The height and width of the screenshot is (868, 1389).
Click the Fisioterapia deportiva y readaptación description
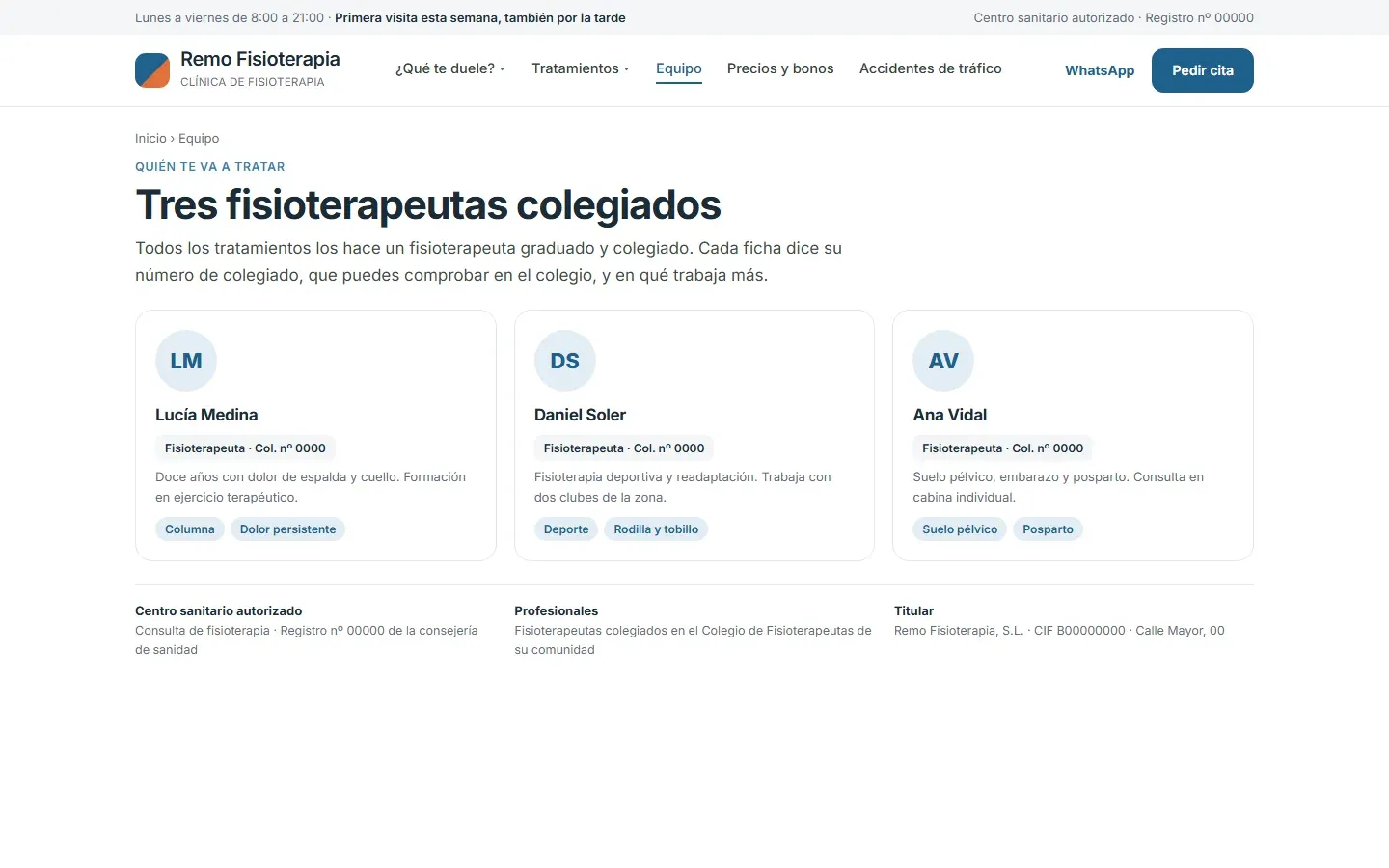pyautogui.click(x=683, y=487)
